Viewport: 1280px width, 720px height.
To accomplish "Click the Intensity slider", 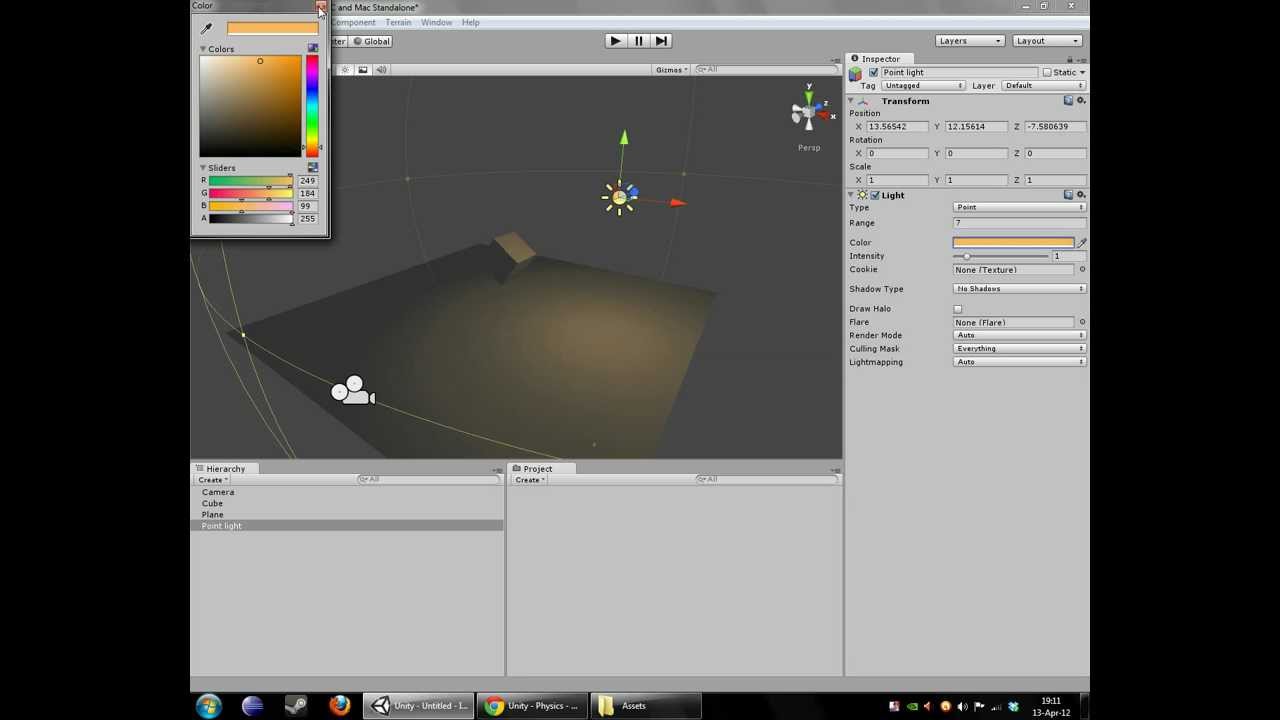I will point(999,256).
